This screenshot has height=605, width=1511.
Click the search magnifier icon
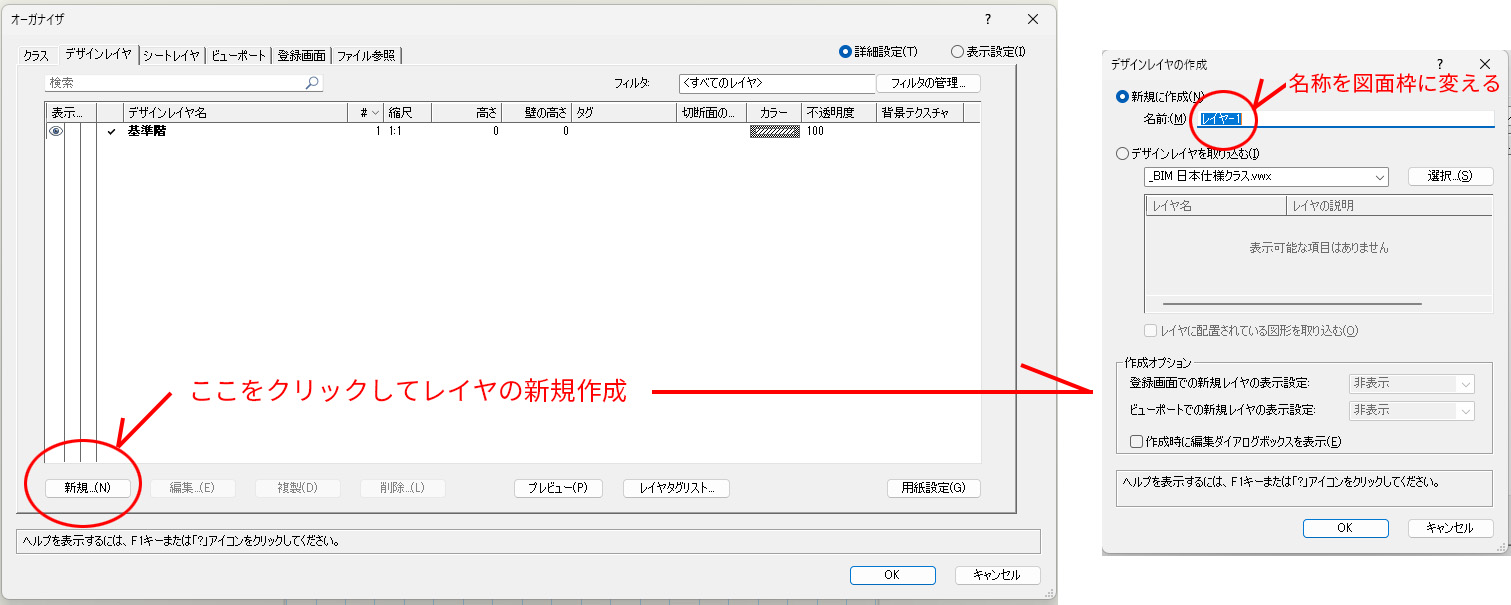[312, 83]
